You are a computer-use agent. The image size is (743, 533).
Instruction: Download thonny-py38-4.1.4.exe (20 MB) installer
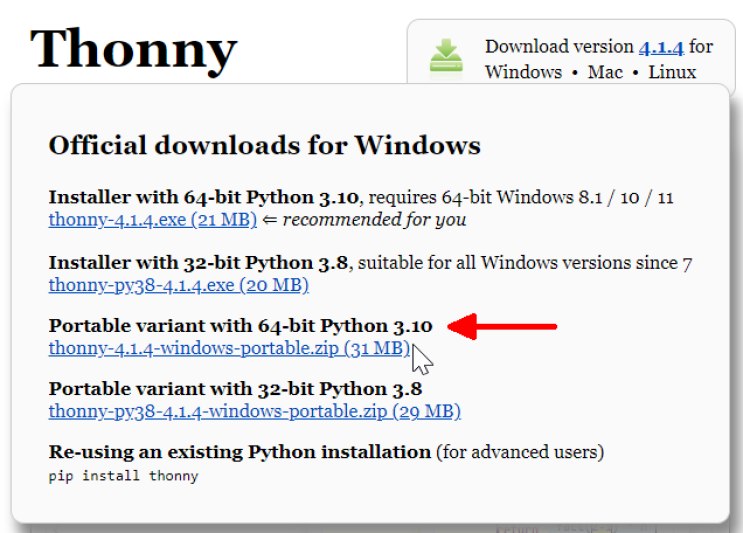point(178,286)
